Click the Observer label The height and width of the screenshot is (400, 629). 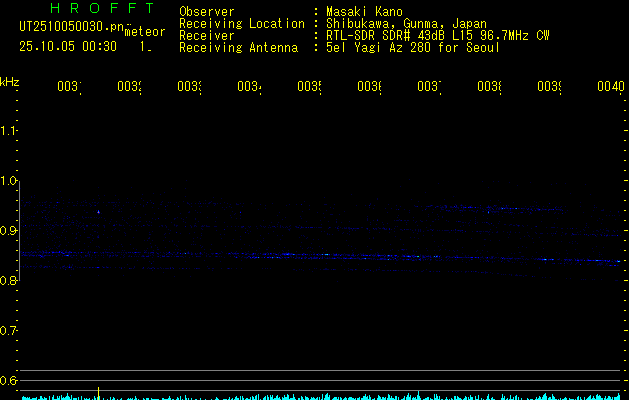207,12
